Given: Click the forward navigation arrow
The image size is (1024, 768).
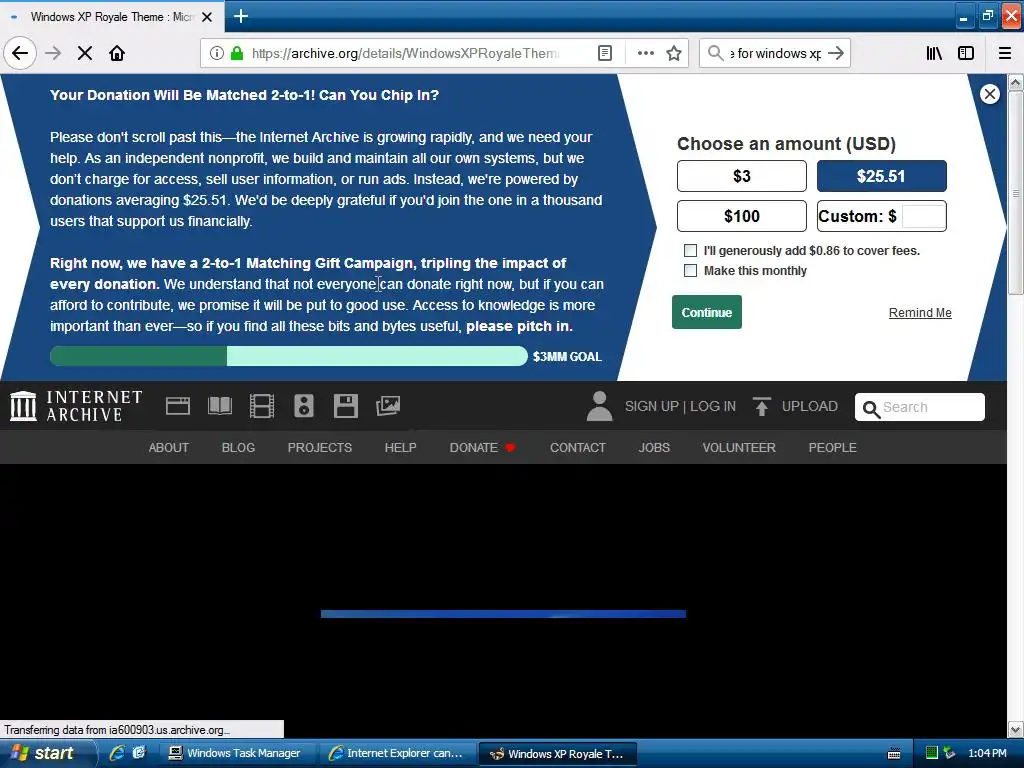Looking at the screenshot, I should point(53,53).
